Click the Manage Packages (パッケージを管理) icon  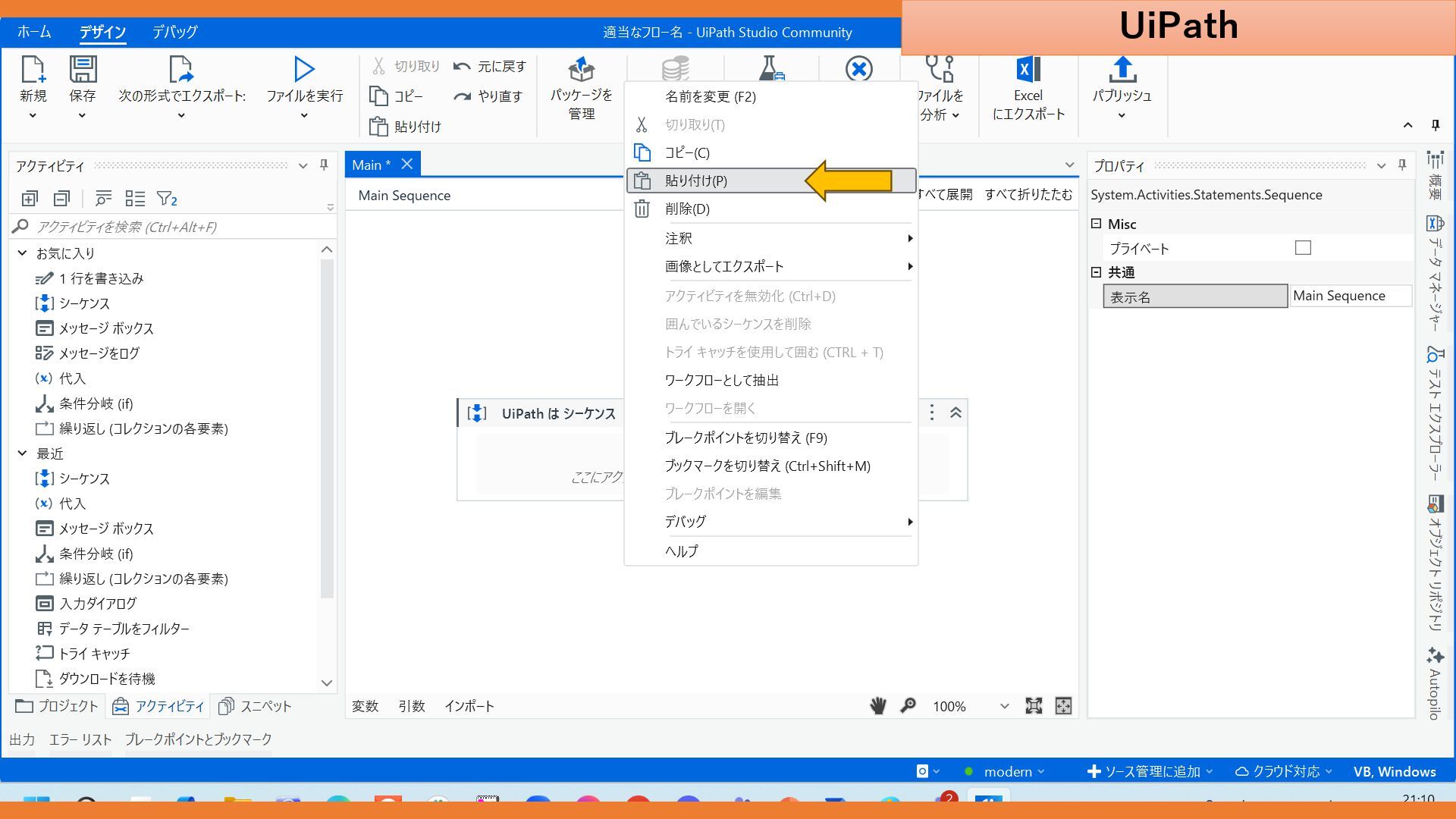[581, 70]
